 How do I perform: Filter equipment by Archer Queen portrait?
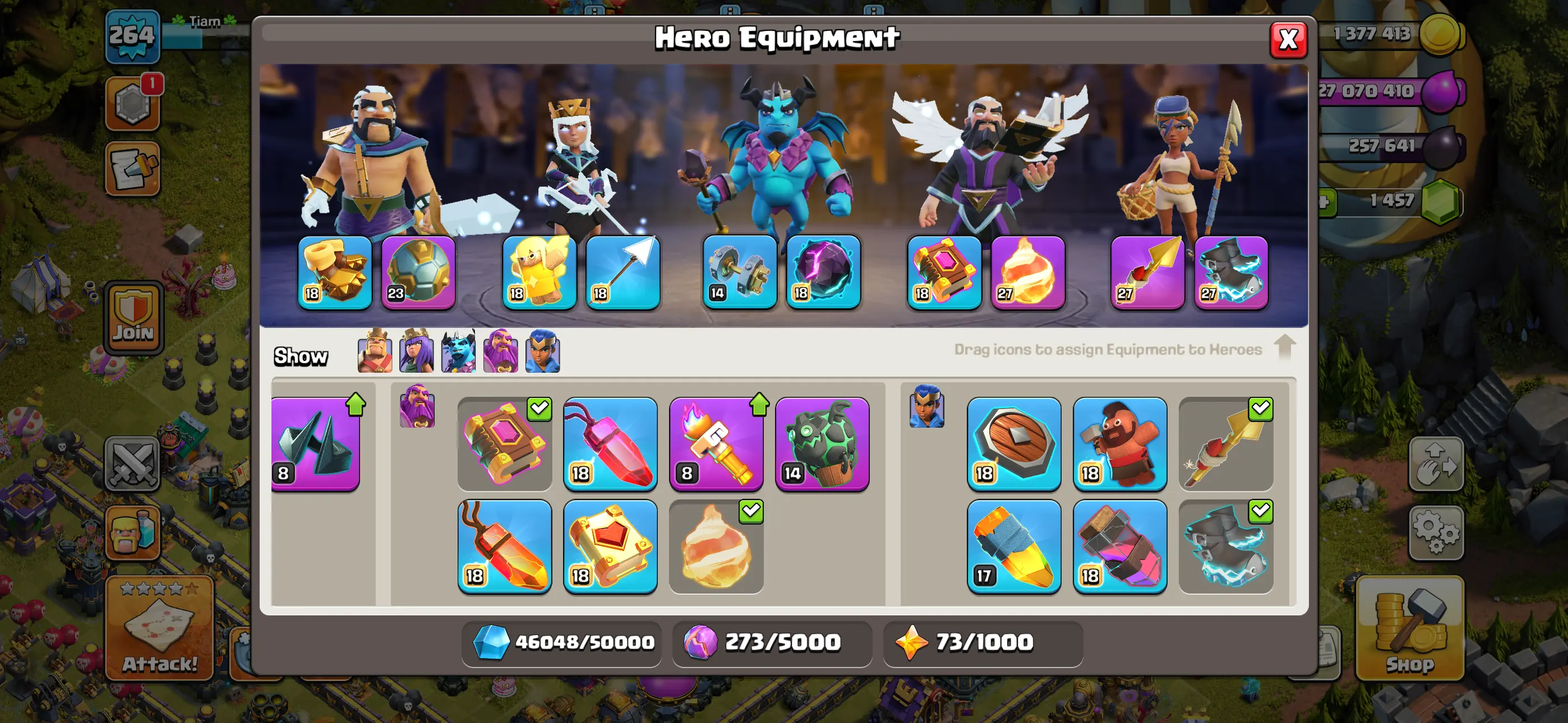[x=416, y=350]
